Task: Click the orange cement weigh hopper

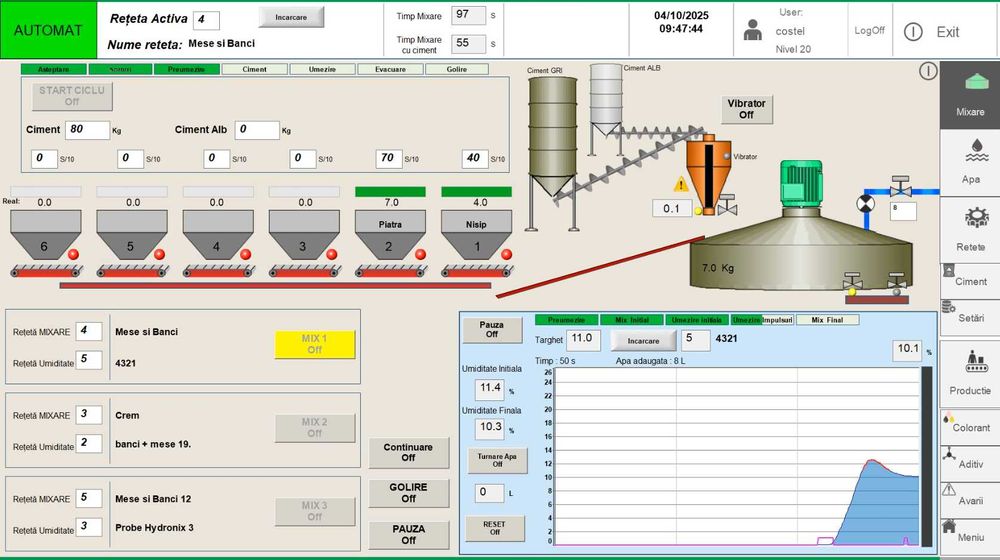Action: (707, 173)
